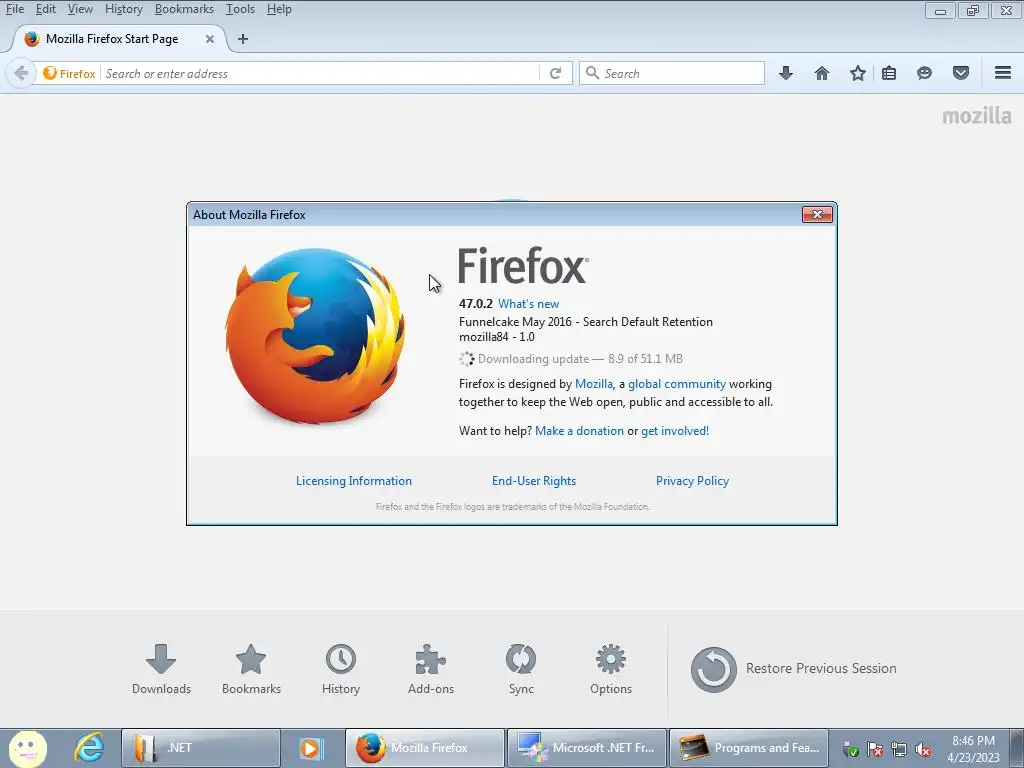Click the search magnifier icon
This screenshot has height=768, width=1024.
pyautogui.click(x=592, y=72)
